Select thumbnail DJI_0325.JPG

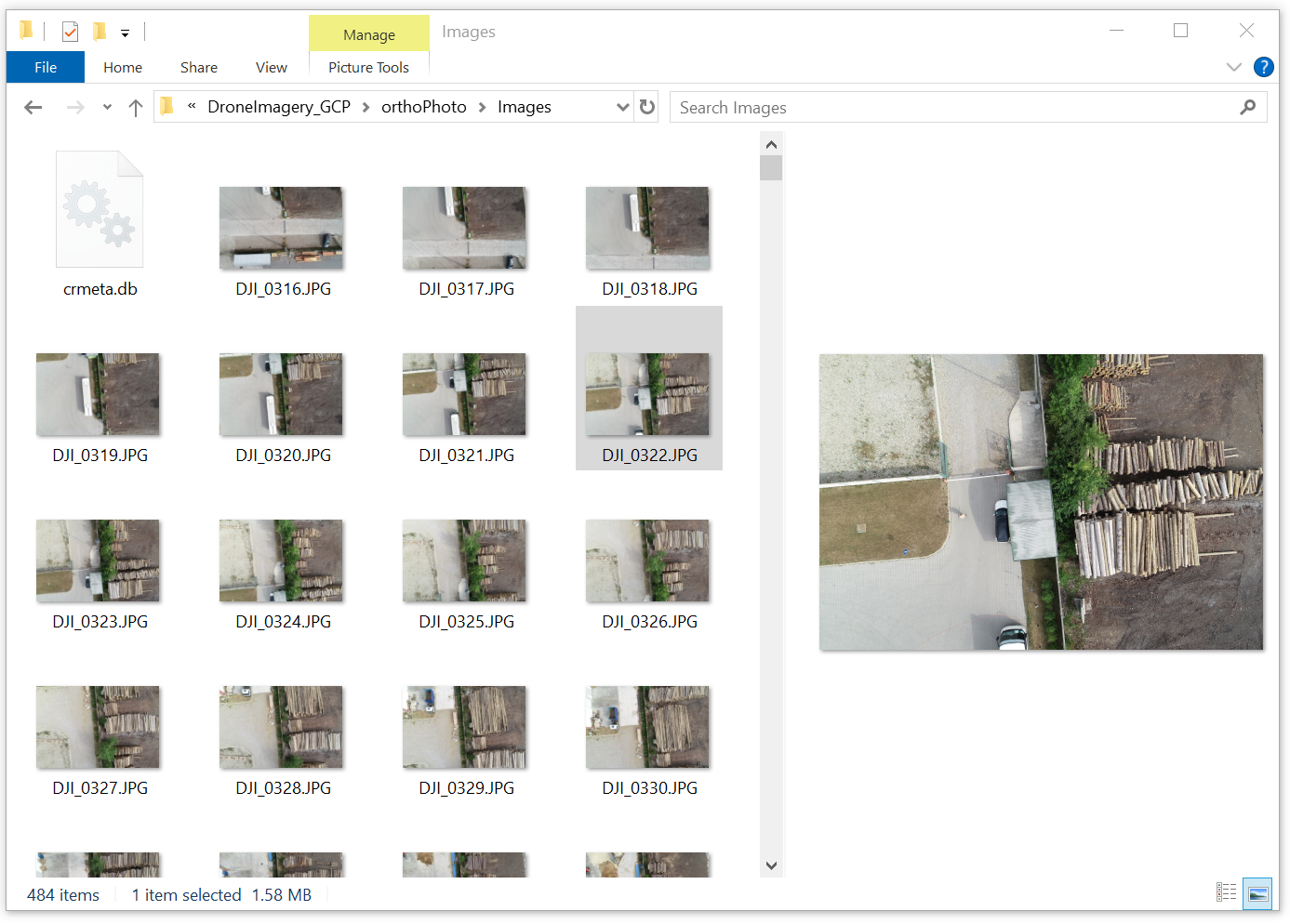pos(464,561)
